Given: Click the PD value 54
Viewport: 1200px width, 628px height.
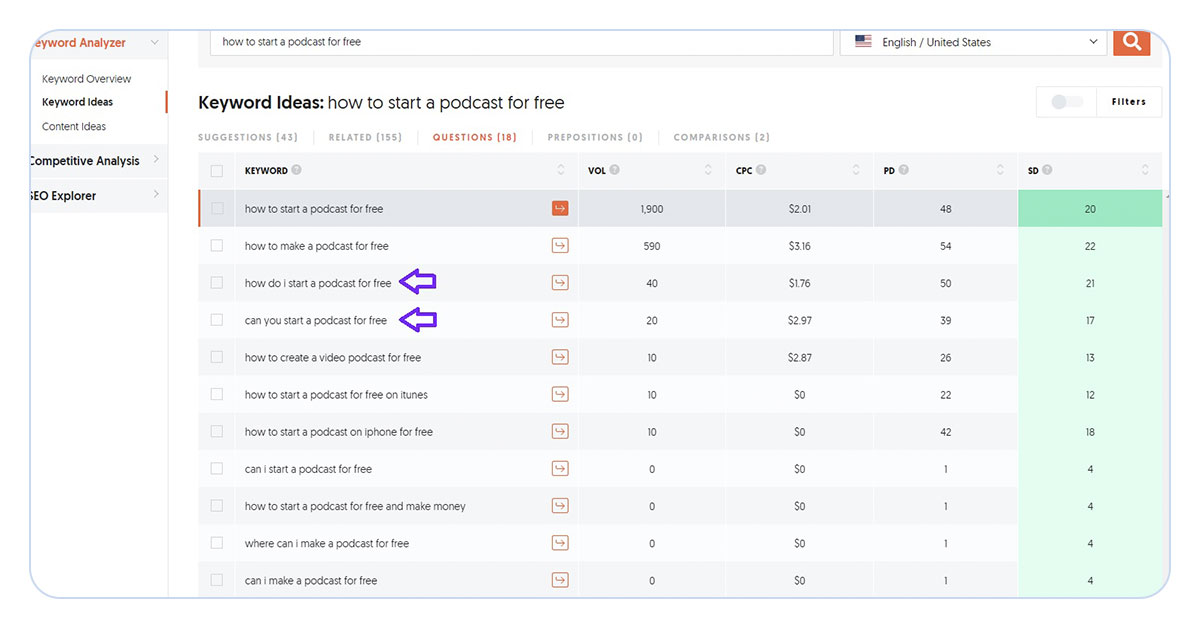Looking at the screenshot, I should click(945, 246).
